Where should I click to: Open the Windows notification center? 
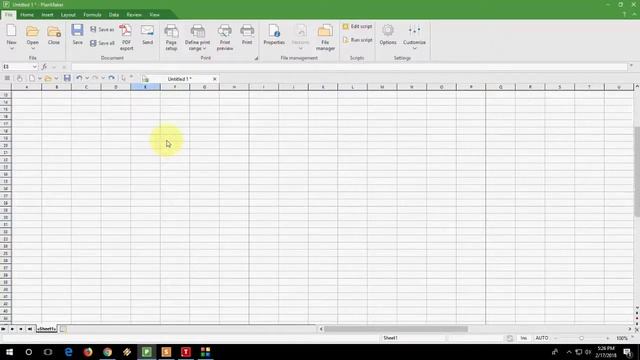coord(627,352)
